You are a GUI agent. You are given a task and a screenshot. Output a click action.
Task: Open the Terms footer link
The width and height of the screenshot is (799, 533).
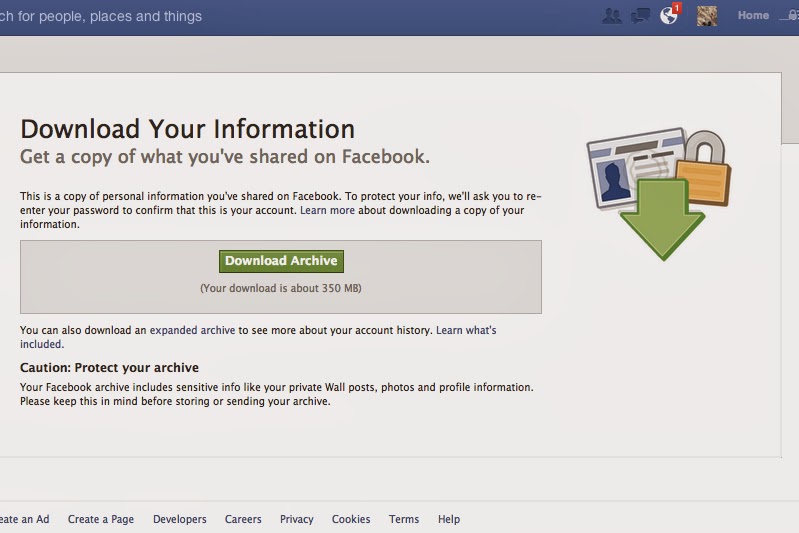click(x=404, y=519)
